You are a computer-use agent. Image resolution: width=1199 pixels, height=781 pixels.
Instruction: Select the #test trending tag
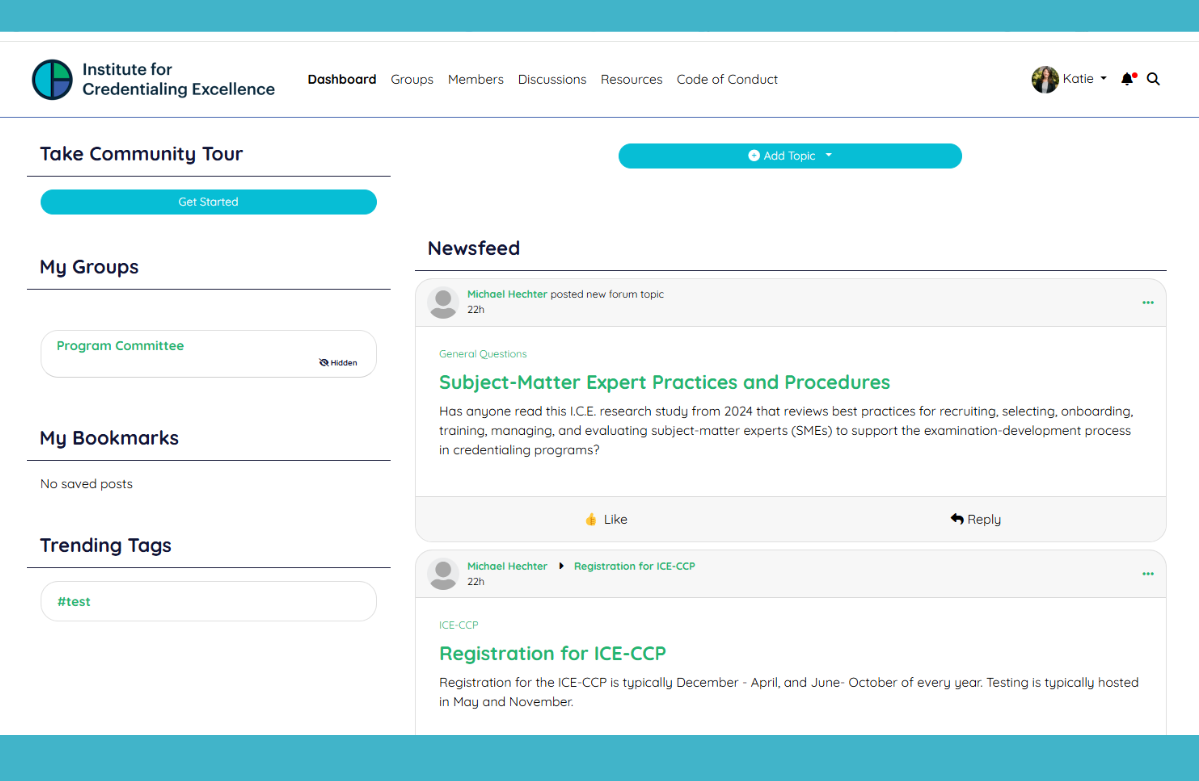tap(74, 601)
